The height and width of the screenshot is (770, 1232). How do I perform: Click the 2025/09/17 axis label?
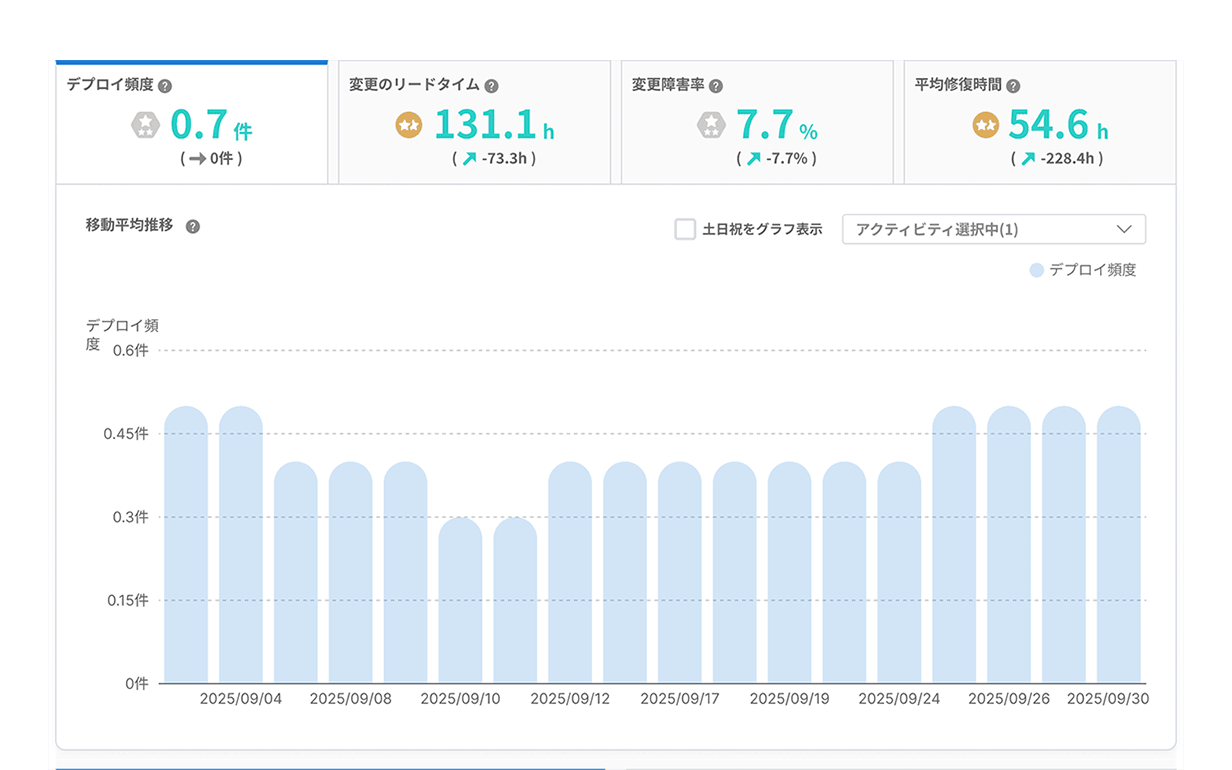point(680,699)
